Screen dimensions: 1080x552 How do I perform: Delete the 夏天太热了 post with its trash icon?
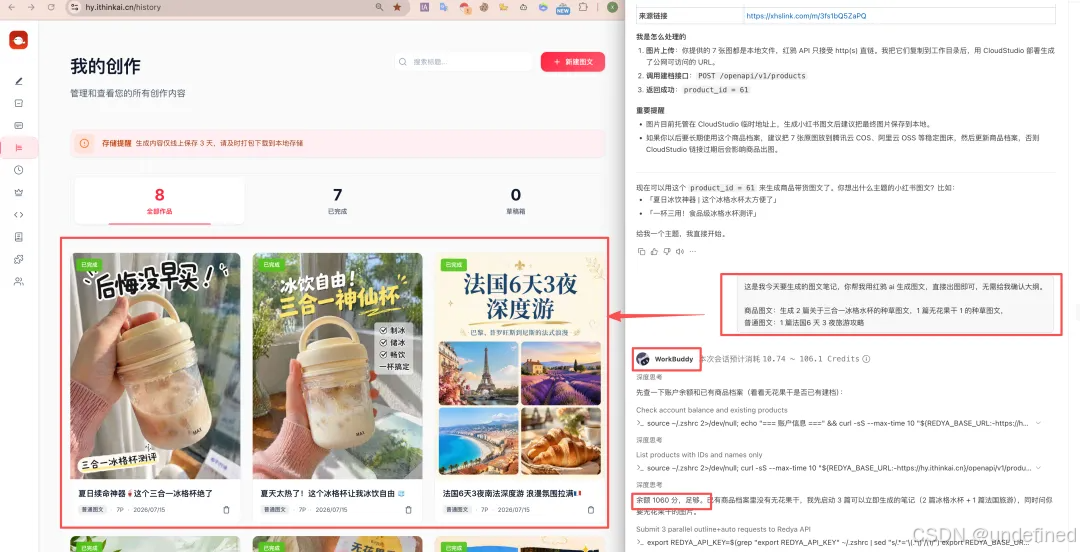click(408, 510)
